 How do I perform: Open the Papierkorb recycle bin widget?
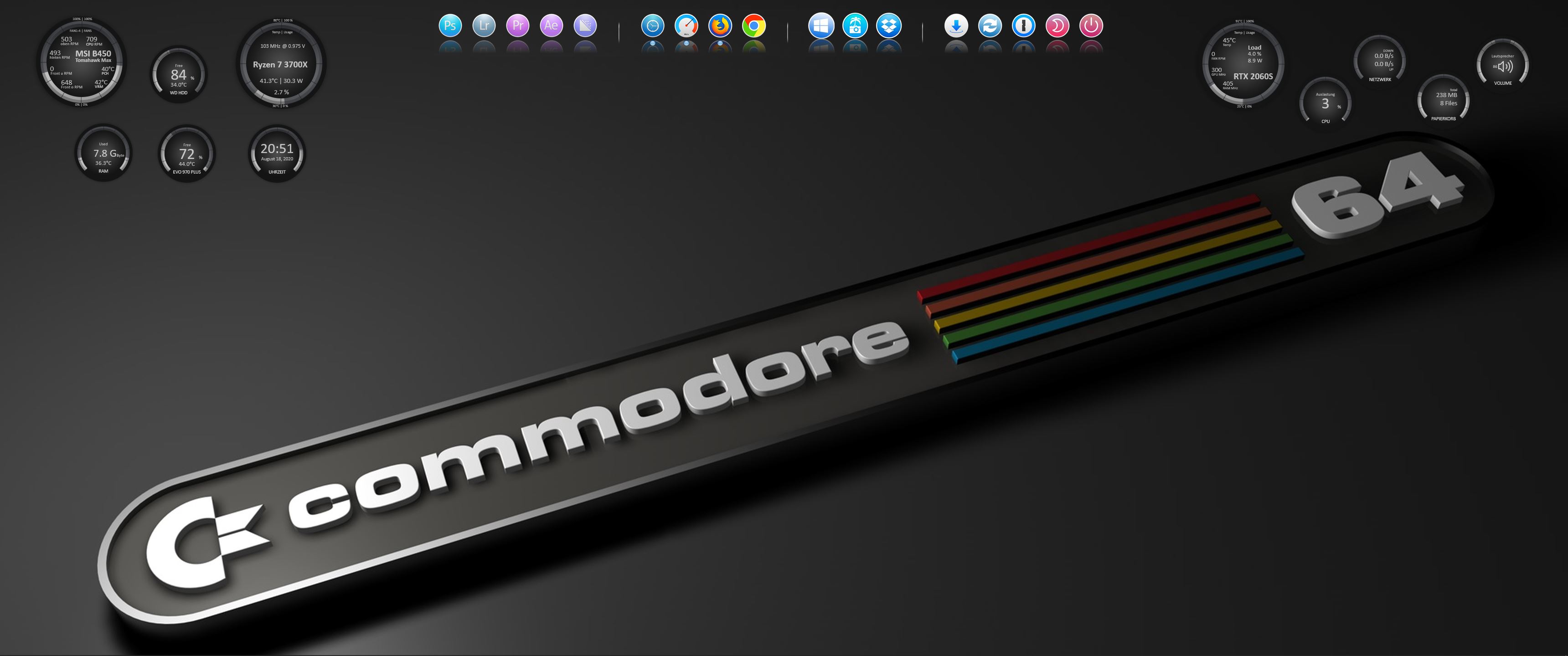(1443, 100)
